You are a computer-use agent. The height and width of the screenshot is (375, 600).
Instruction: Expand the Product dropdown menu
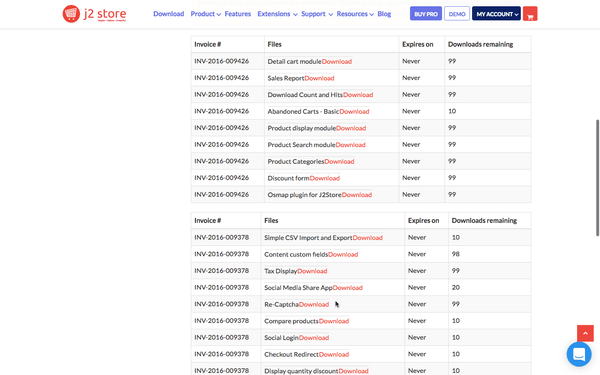pyautogui.click(x=205, y=14)
